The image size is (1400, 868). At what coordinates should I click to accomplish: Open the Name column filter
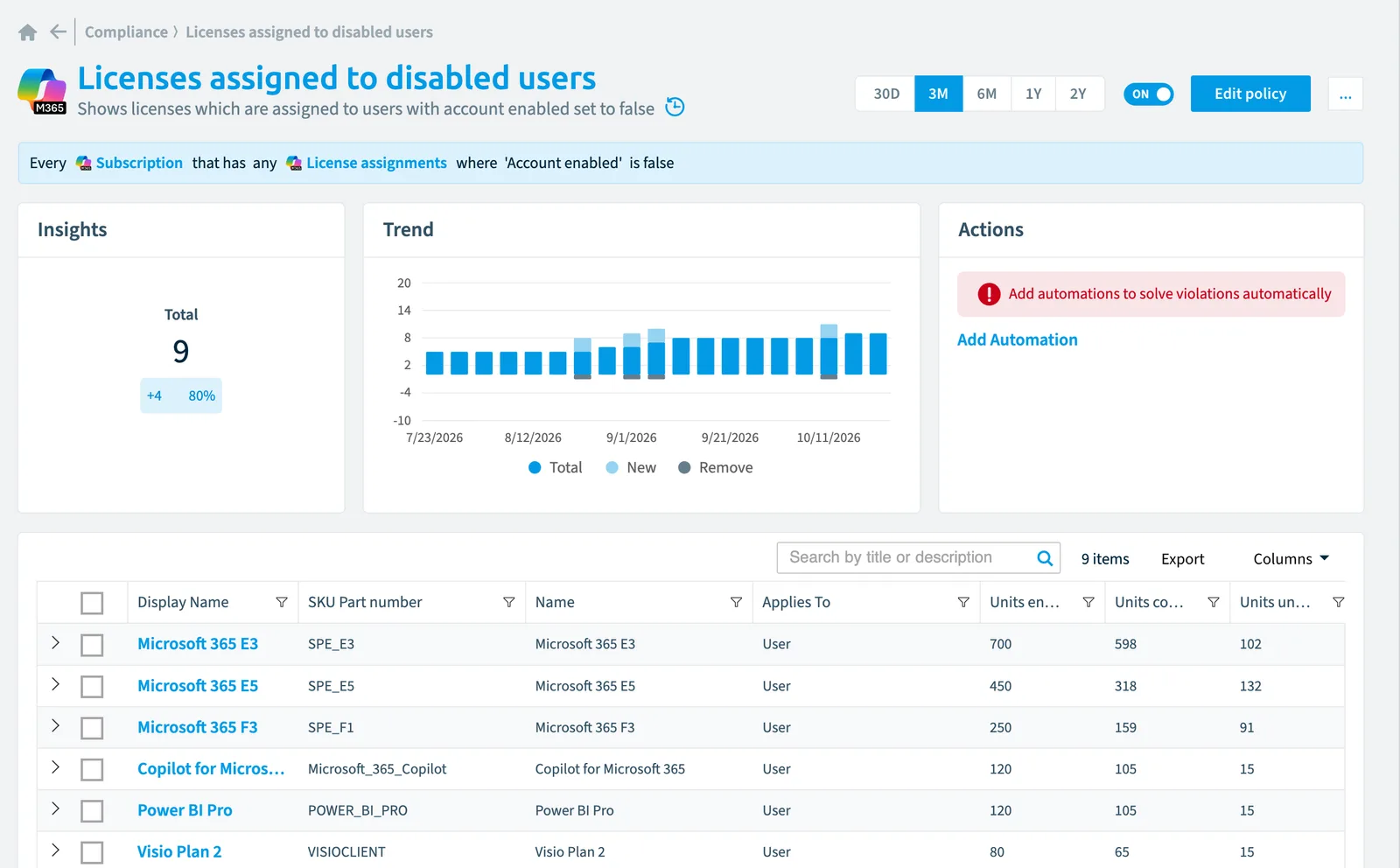click(x=736, y=602)
